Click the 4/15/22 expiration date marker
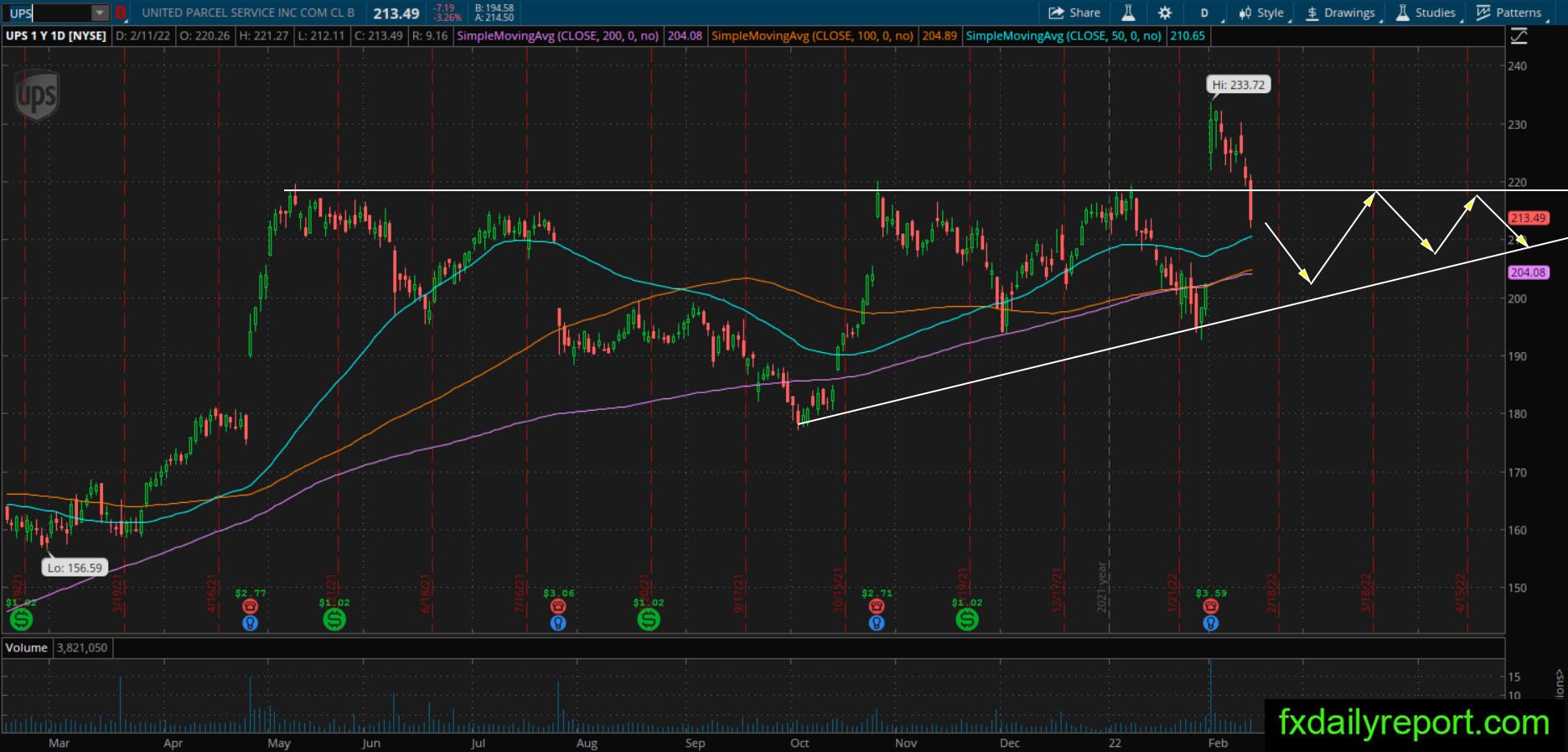1568x752 pixels. click(x=1462, y=594)
